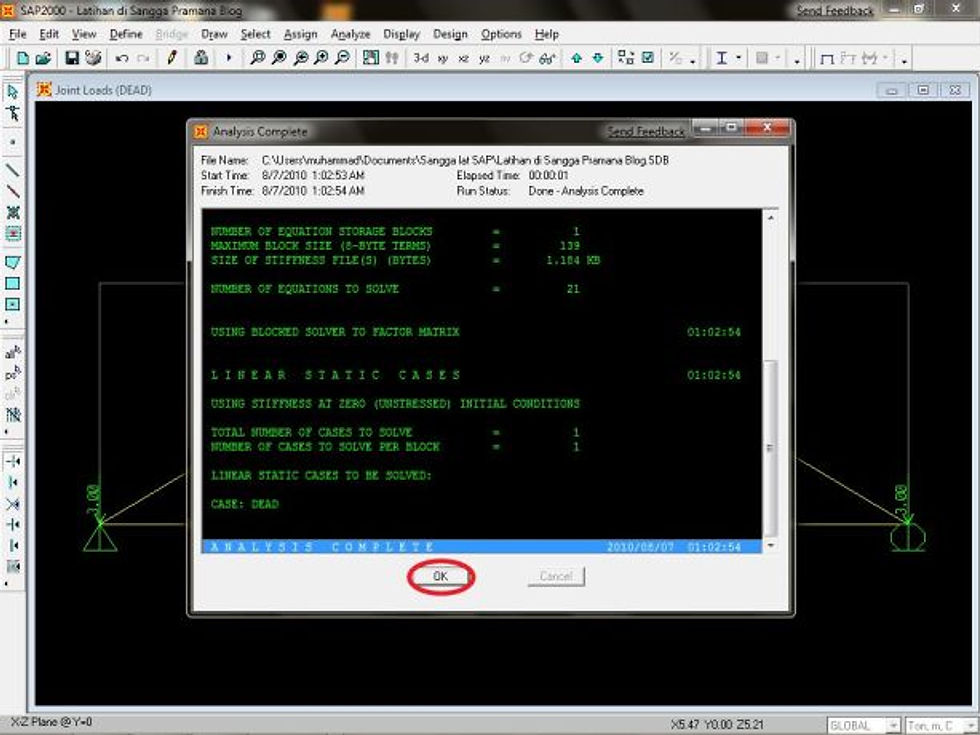
Task: Select the quick draw braces tool
Action: (x=12, y=212)
